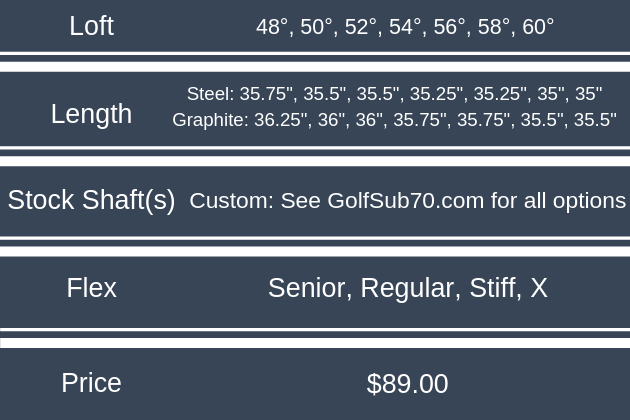Viewport: 630px width, 420px height.
Task: Click the Graphite lengths label
Action: point(210,120)
